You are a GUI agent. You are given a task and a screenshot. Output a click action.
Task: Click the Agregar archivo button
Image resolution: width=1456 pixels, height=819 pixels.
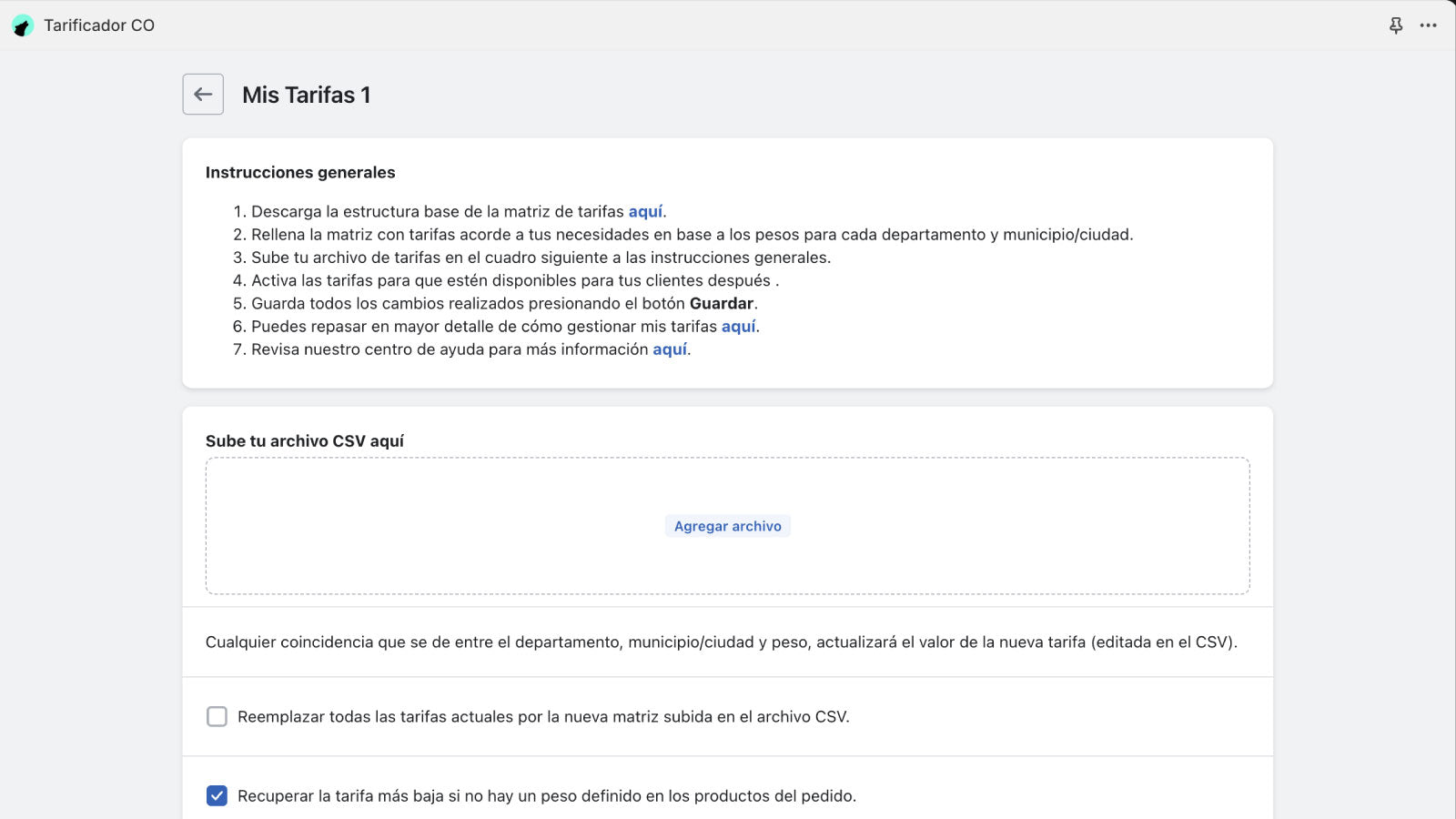coord(728,526)
